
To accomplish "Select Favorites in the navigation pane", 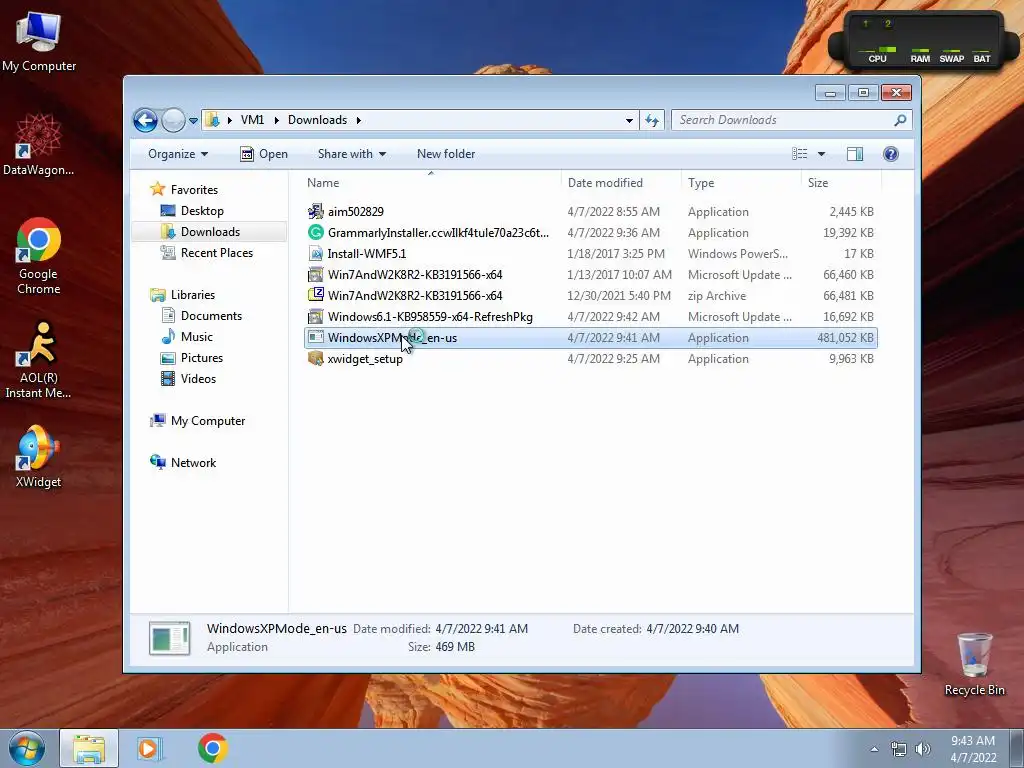I will point(193,189).
